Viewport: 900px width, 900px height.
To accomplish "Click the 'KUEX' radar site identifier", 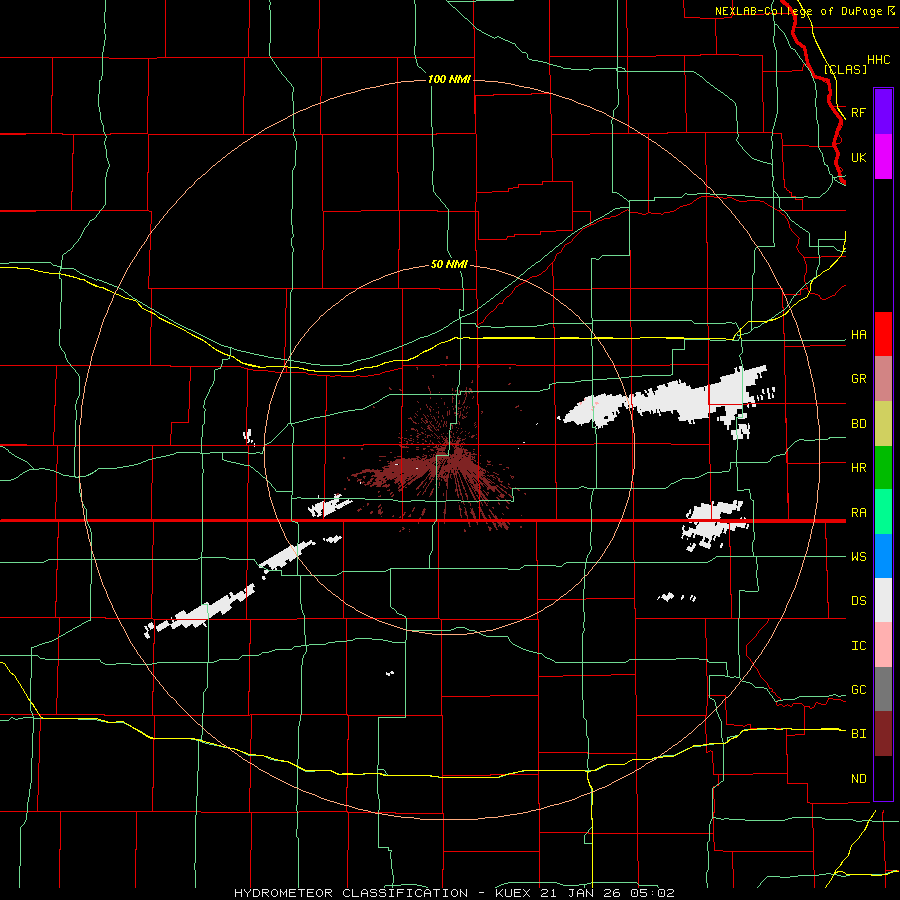I will pos(513,893).
